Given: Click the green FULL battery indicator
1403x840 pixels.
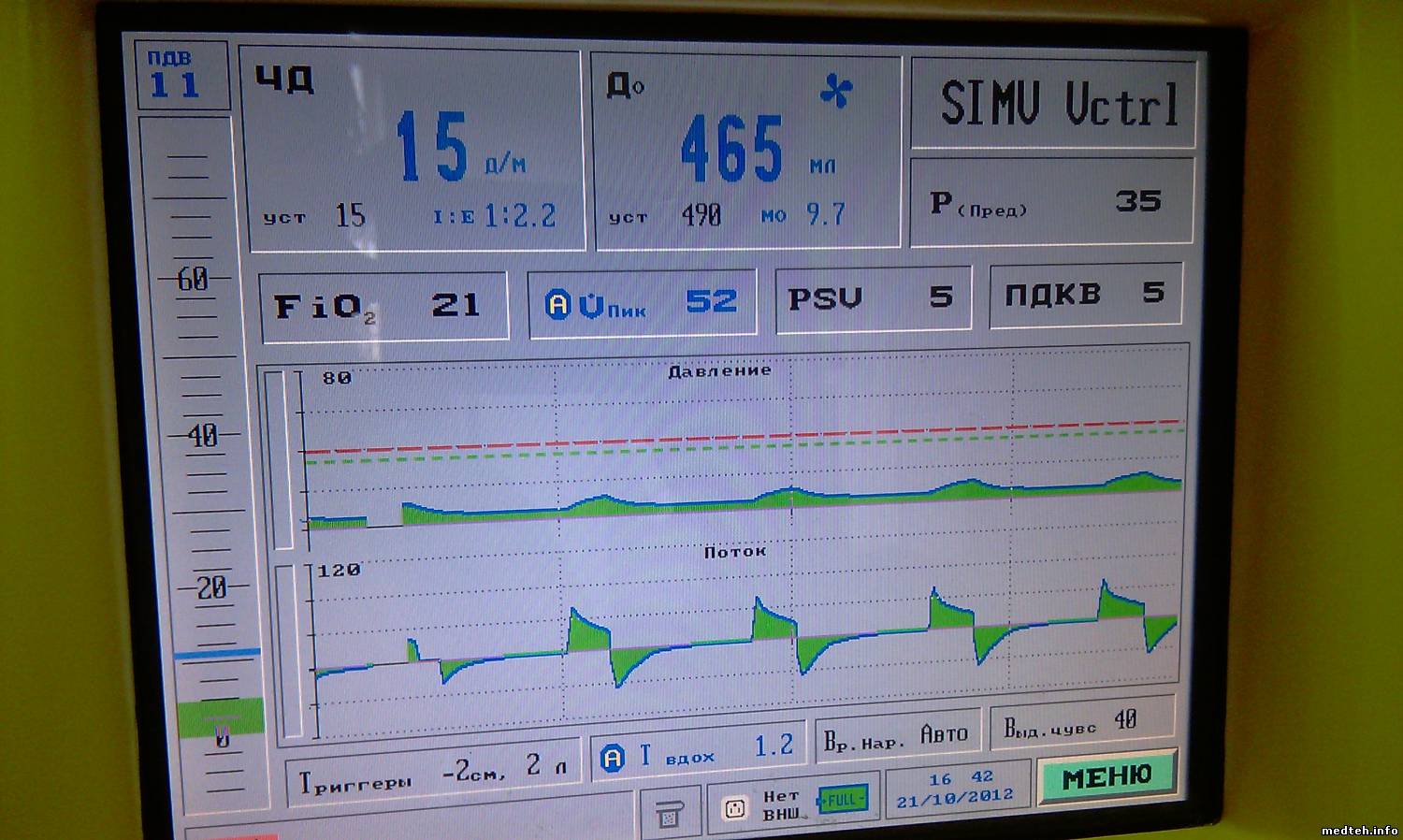Looking at the screenshot, I should click(843, 800).
